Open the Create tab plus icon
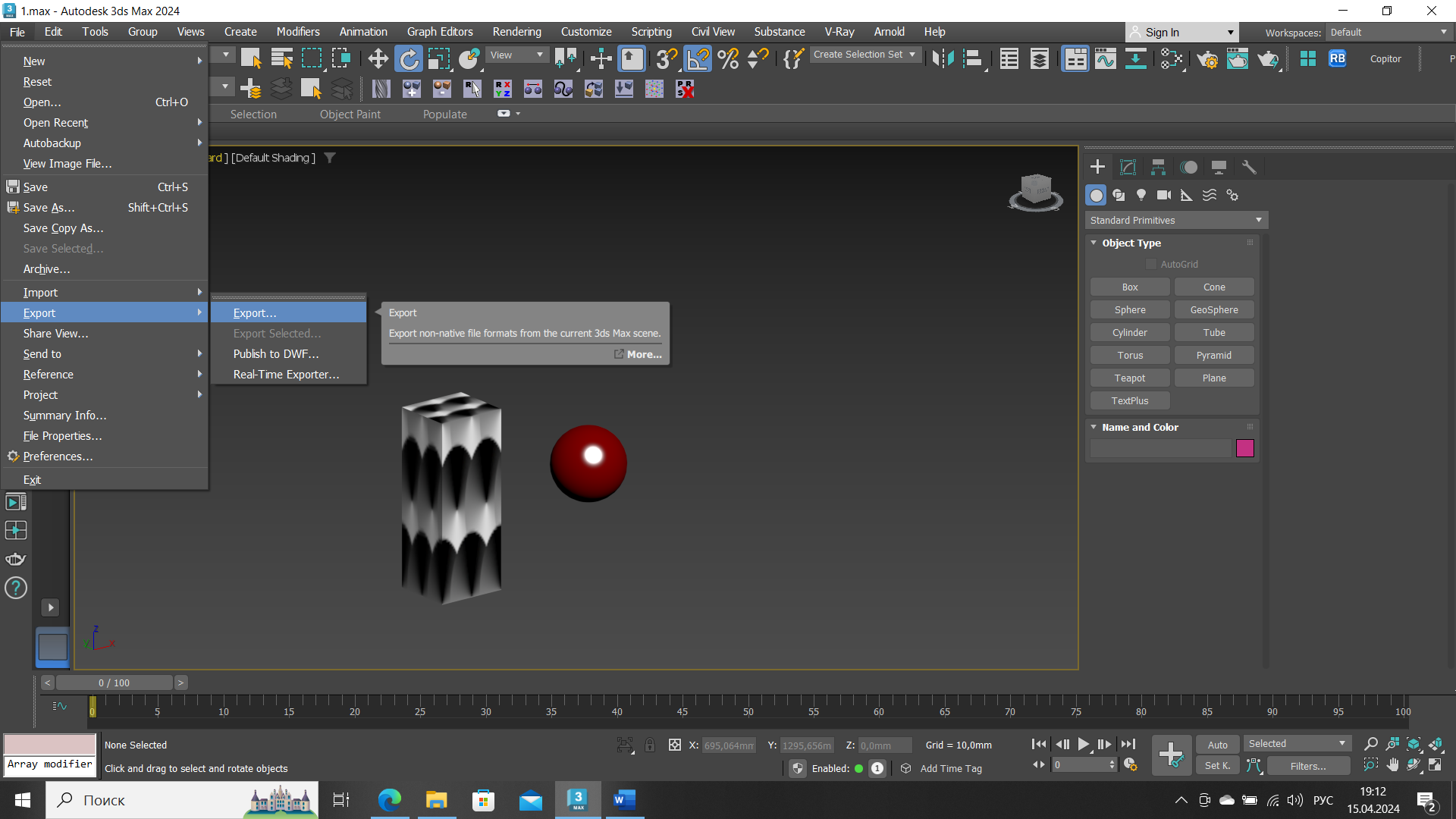 pyautogui.click(x=1097, y=167)
